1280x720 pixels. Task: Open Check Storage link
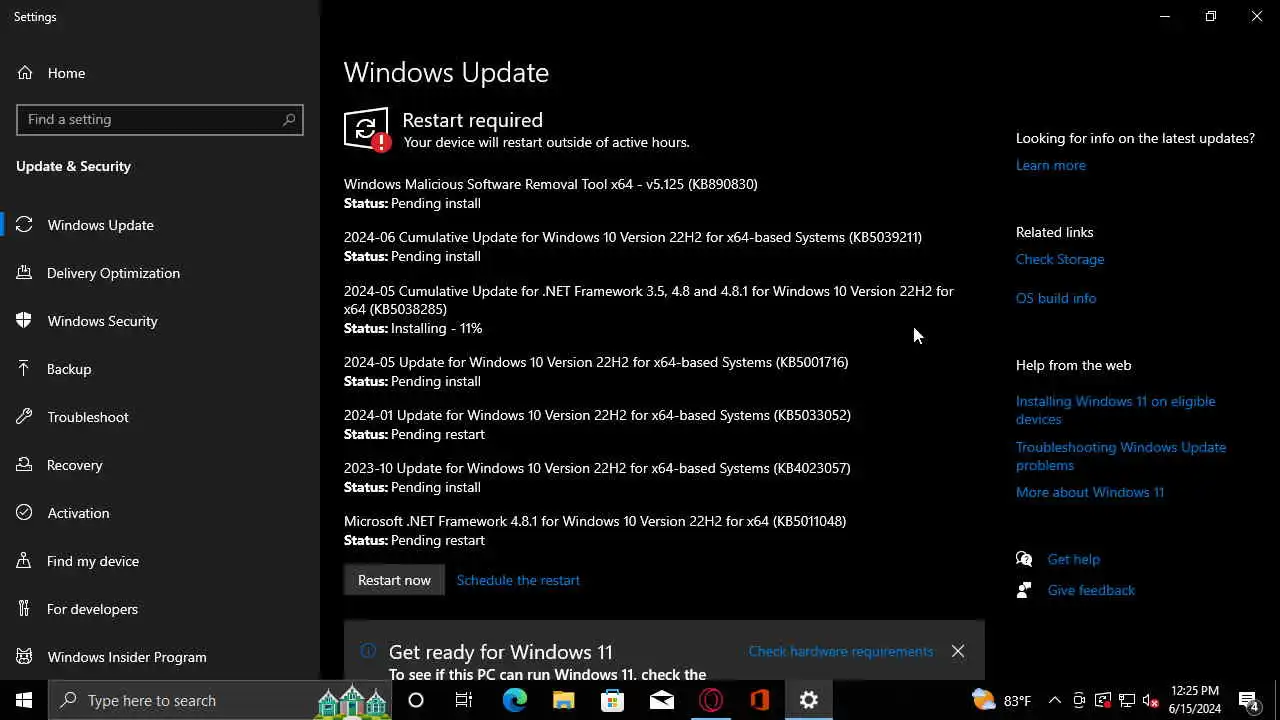1060,259
